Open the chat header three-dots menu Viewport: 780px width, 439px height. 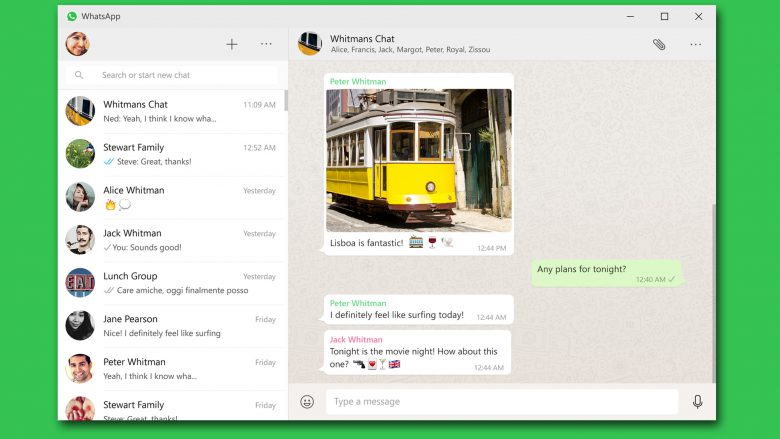(695, 44)
